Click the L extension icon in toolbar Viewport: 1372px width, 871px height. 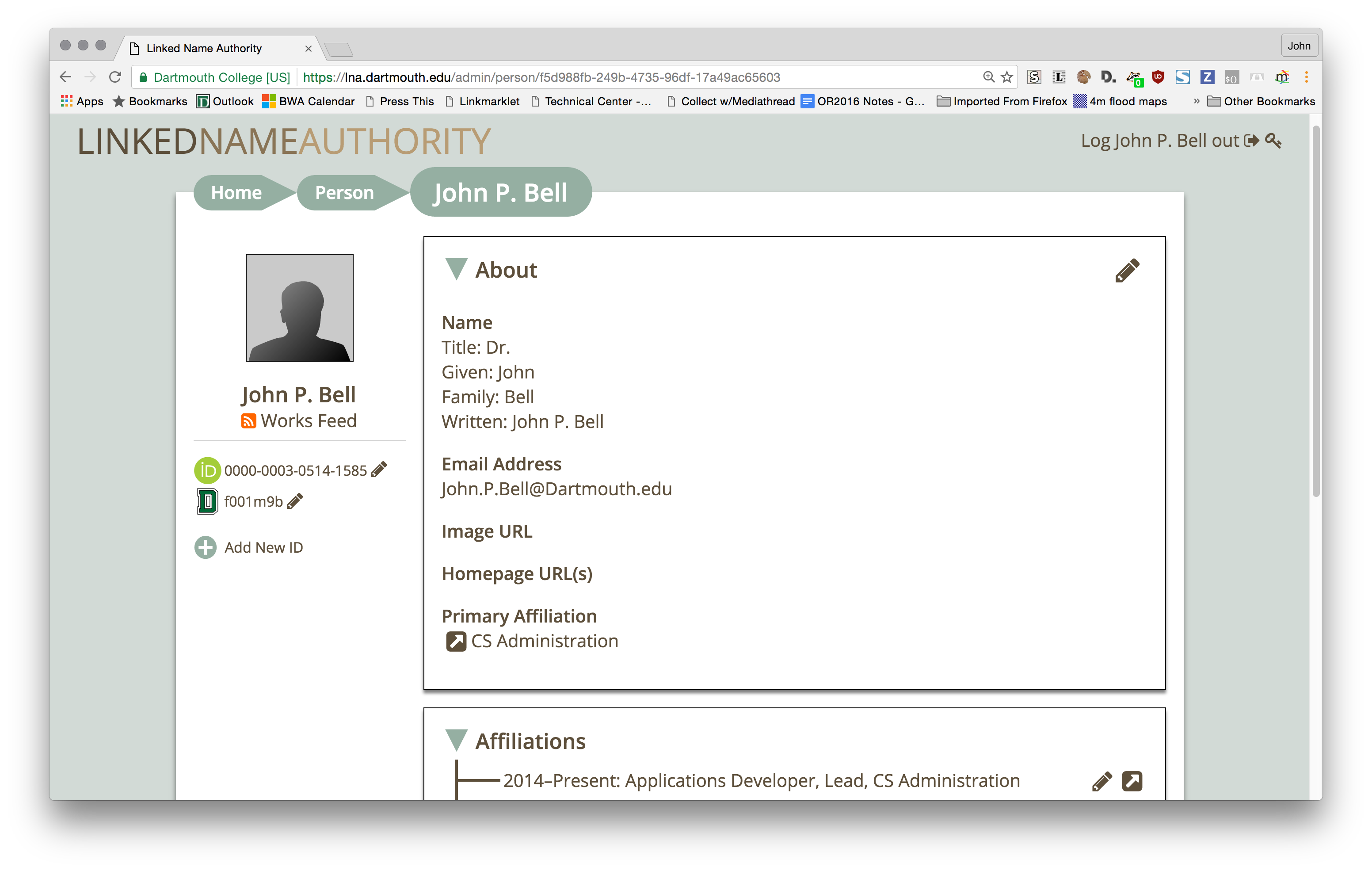[1059, 77]
